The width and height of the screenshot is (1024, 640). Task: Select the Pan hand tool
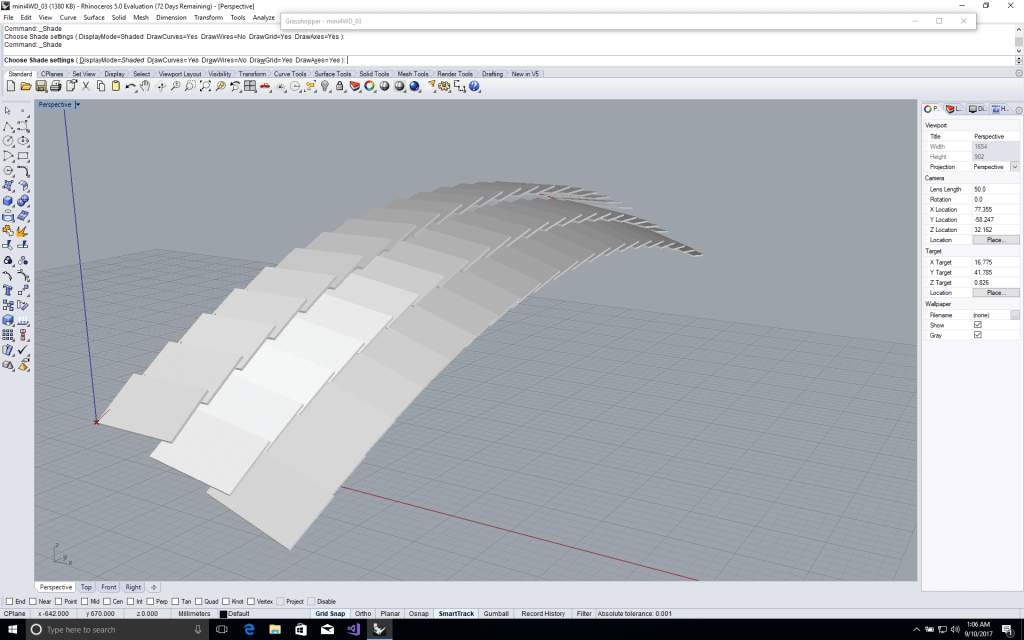click(x=145, y=86)
